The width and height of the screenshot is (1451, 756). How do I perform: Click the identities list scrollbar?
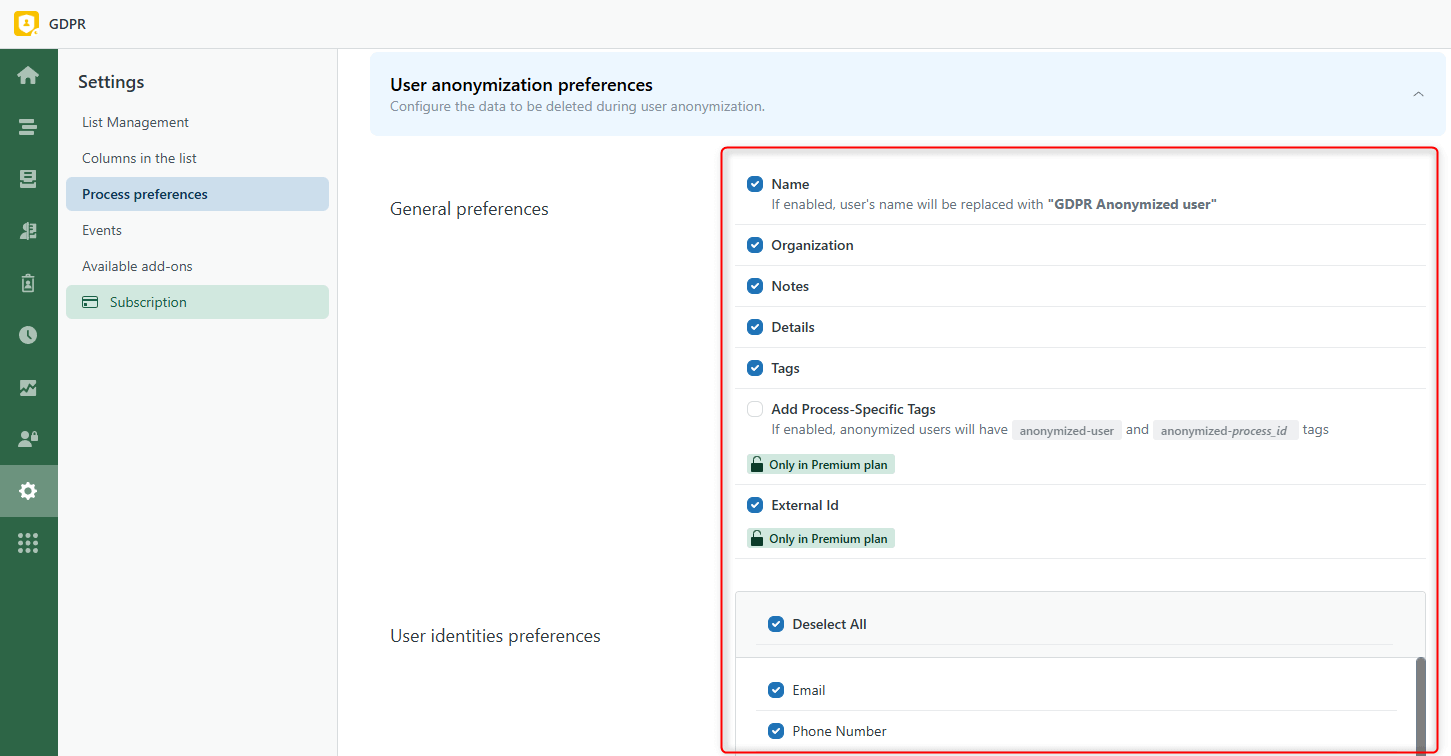pyautogui.click(x=1420, y=705)
